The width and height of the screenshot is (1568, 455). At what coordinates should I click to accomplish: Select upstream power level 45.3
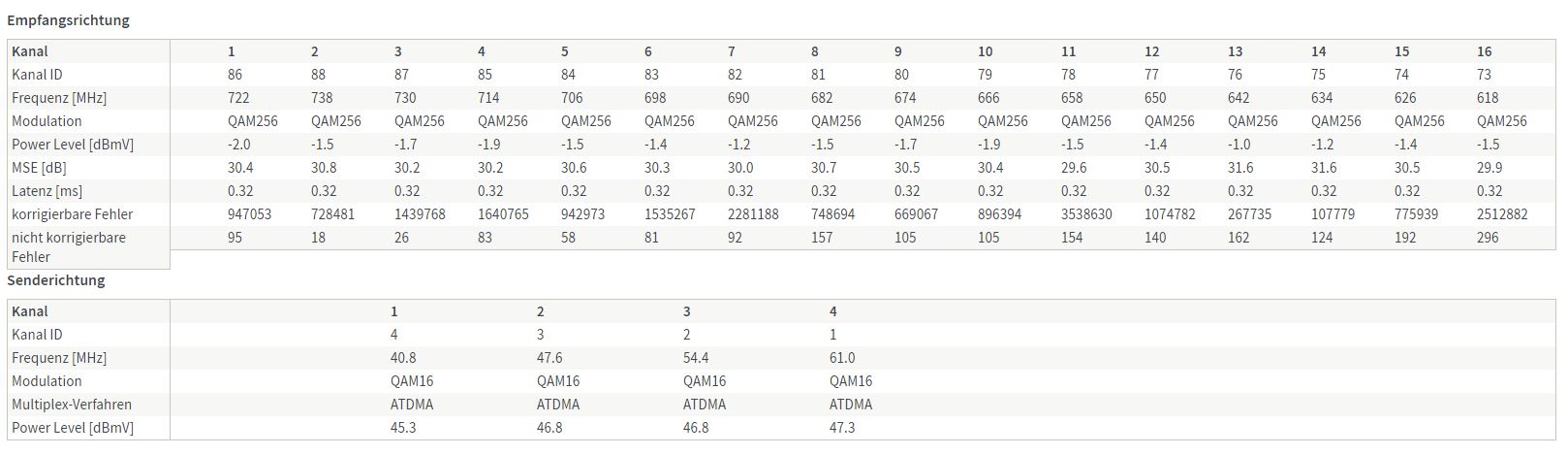tap(403, 428)
